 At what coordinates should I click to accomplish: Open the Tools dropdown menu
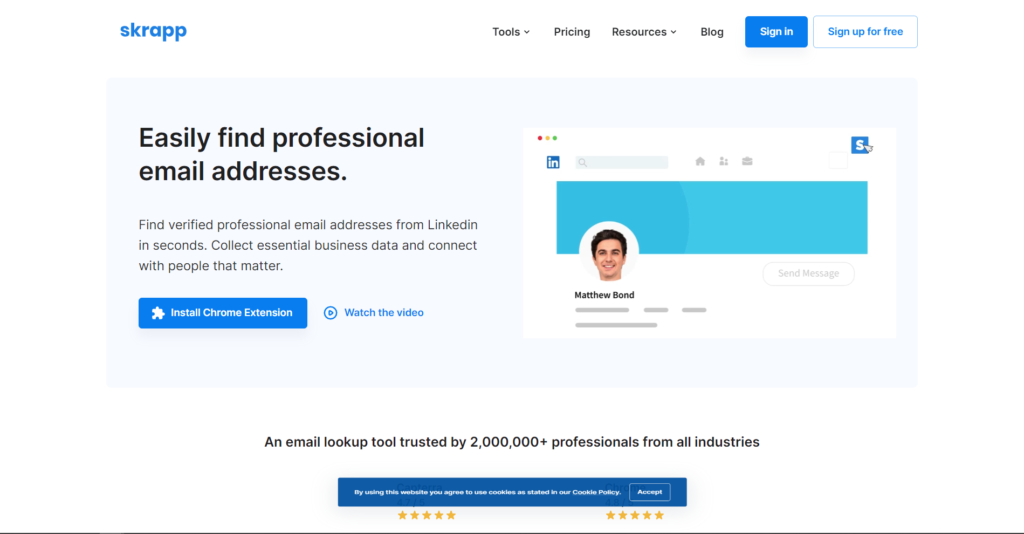point(511,32)
